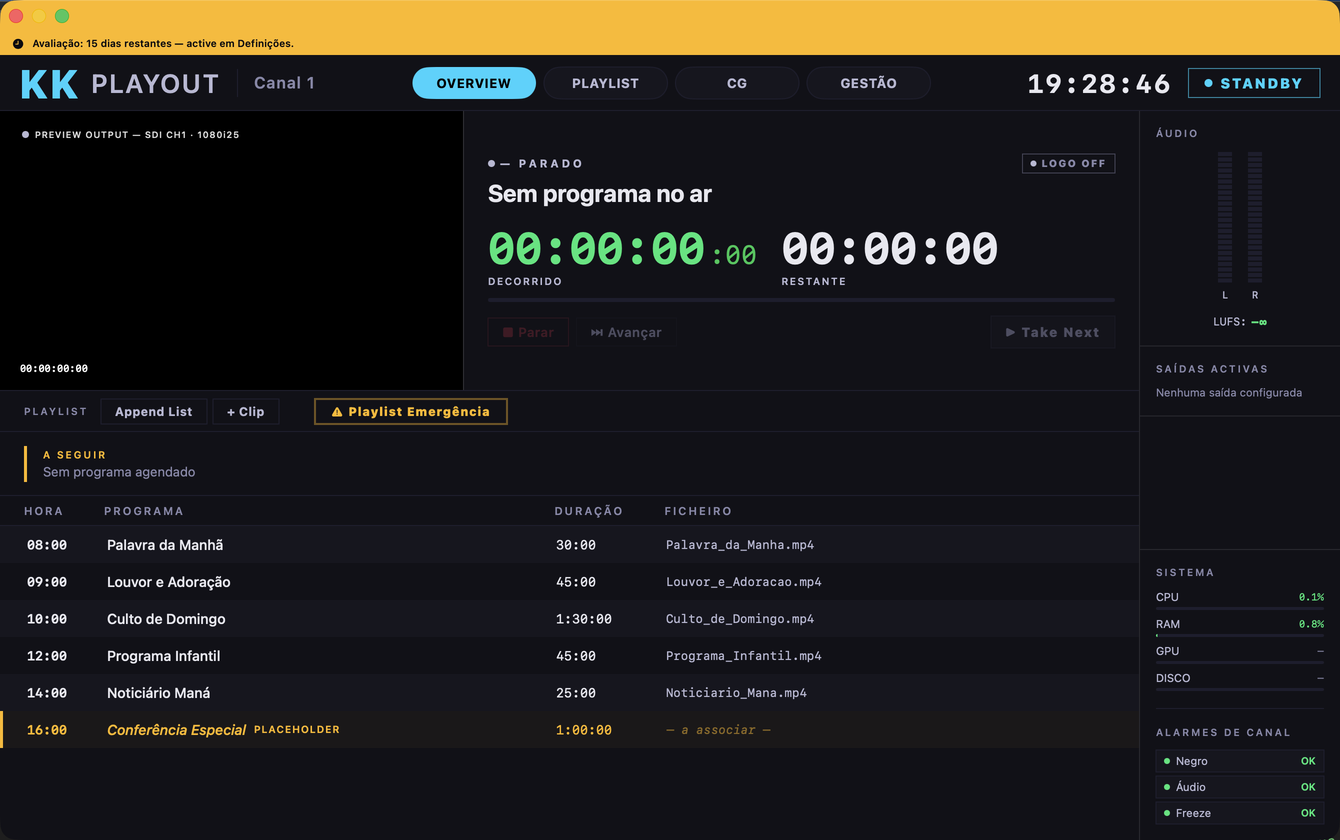Select the Palavra da Manhã row

[569, 545]
